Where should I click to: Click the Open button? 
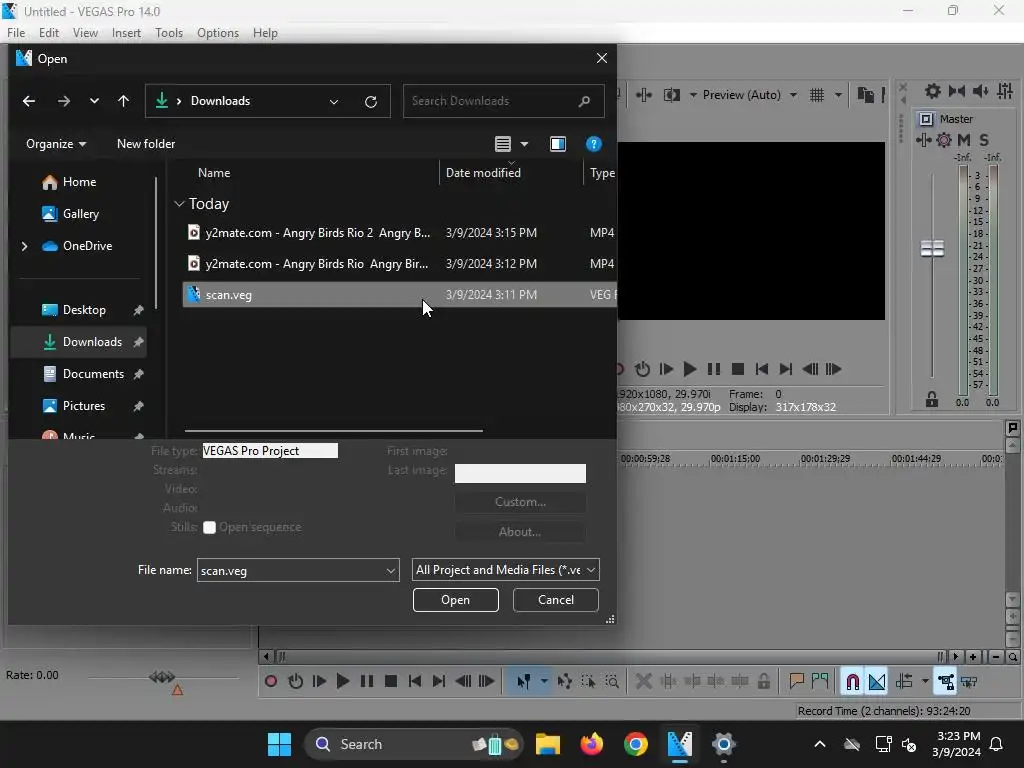(x=456, y=600)
